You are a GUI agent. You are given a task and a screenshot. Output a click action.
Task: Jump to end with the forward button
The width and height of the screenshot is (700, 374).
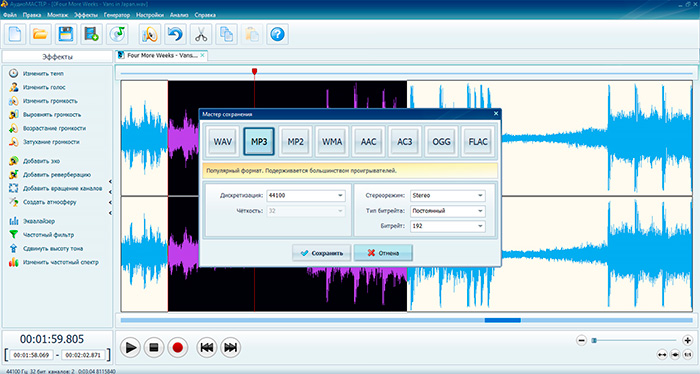click(x=230, y=347)
